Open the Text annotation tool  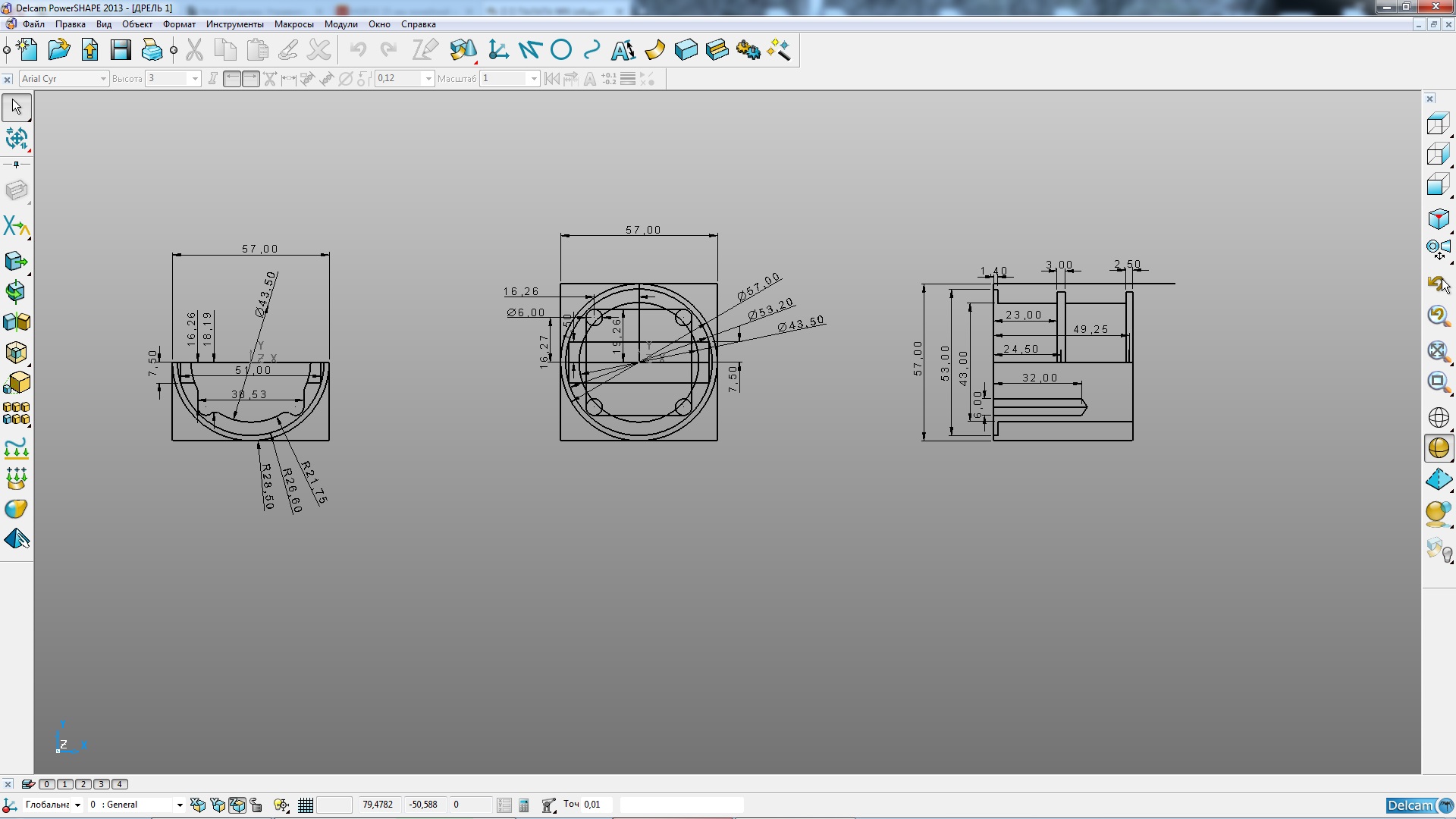click(x=623, y=50)
